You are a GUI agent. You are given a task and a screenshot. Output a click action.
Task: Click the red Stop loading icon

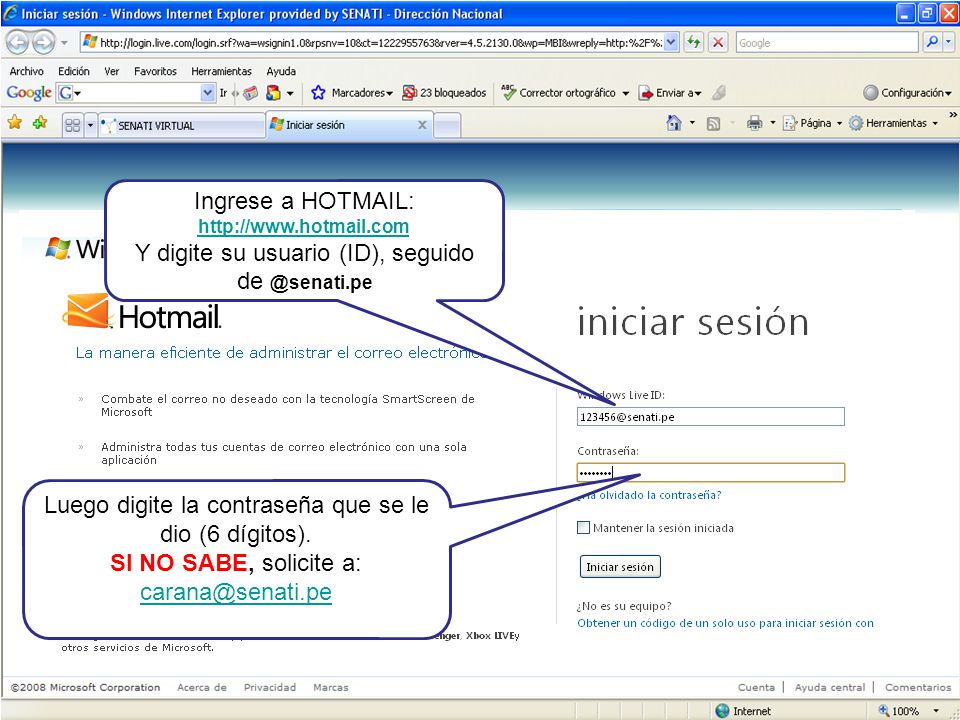coord(718,42)
